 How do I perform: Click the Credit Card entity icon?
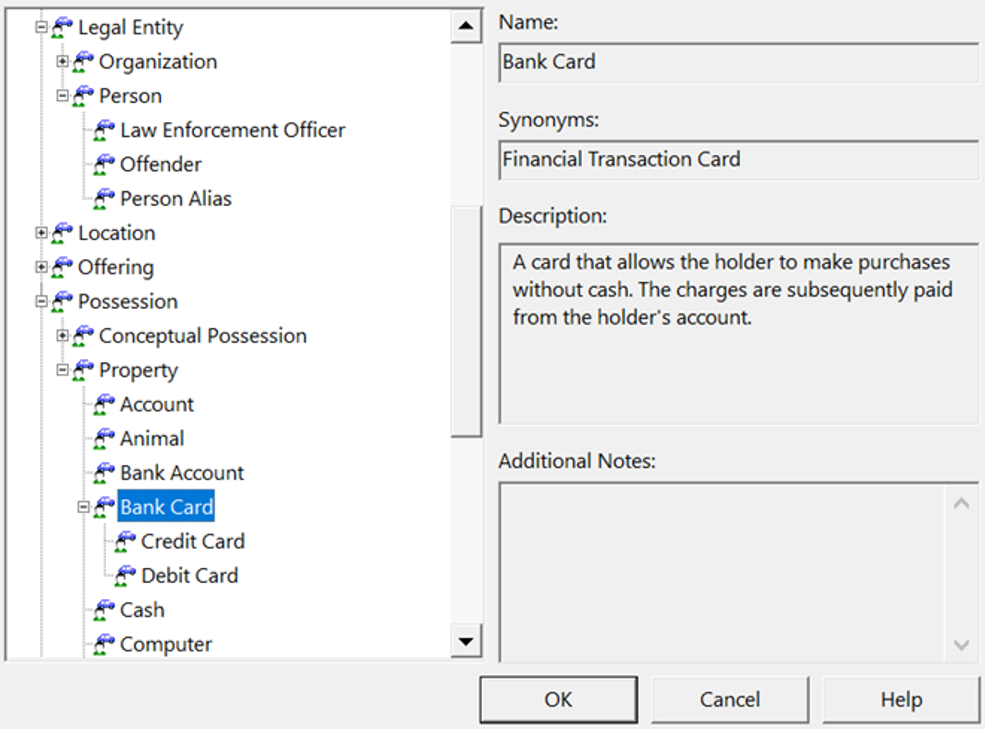click(125, 542)
